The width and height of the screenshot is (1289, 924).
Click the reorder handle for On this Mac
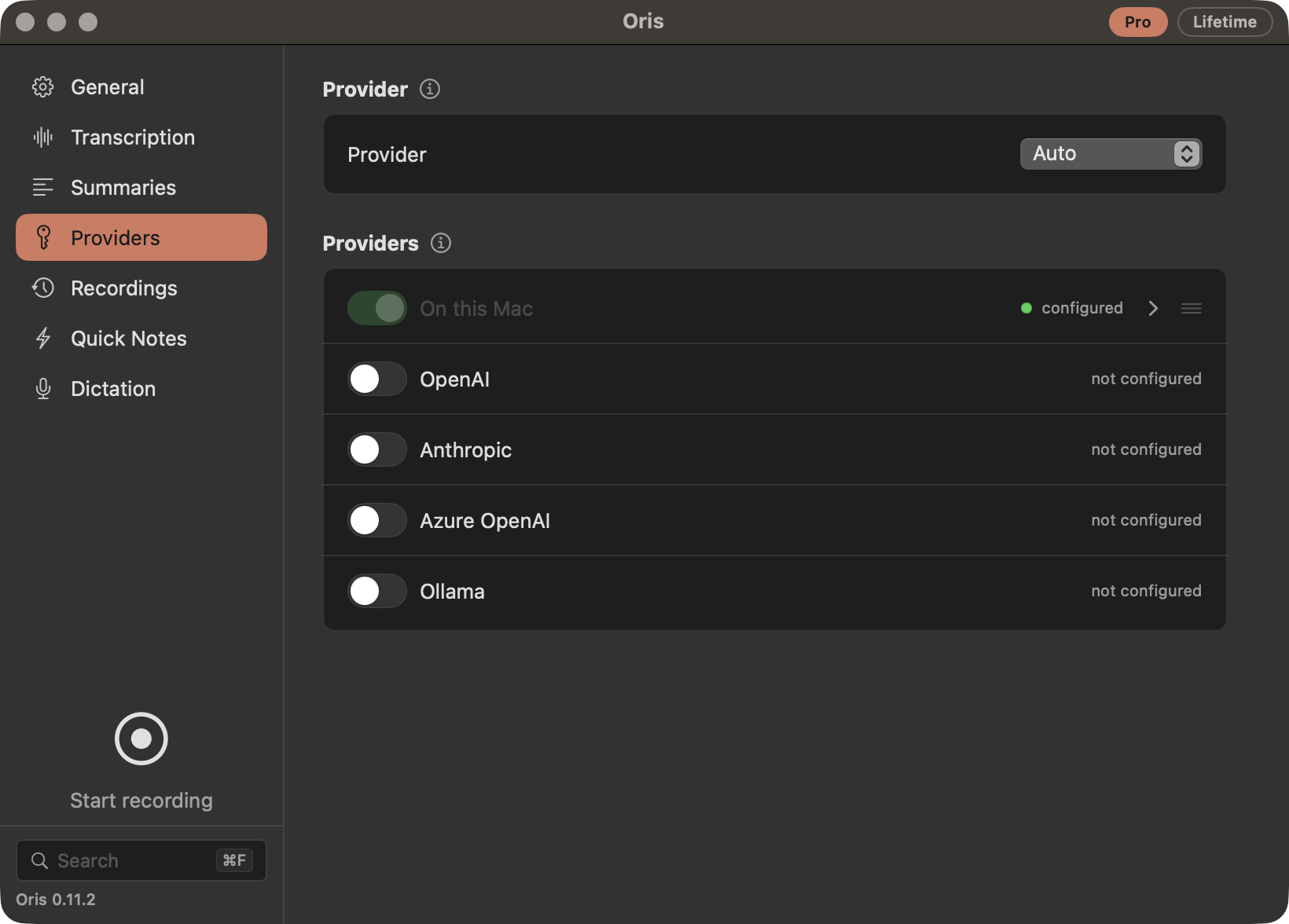coord(1192,309)
